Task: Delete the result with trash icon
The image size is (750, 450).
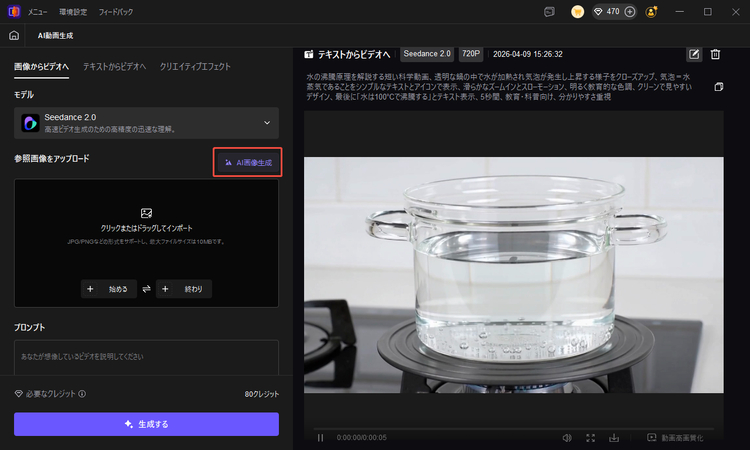Action: pyautogui.click(x=716, y=55)
